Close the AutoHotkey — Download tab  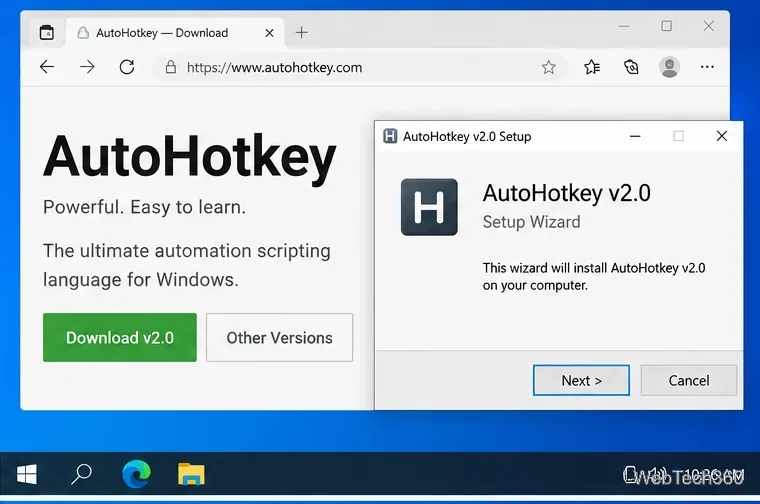(x=269, y=33)
